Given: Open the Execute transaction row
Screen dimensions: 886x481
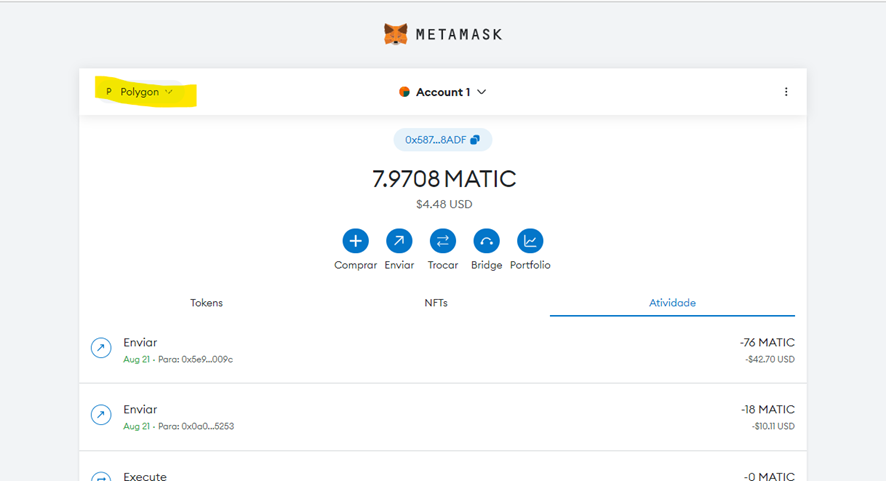Looking at the screenshot, I should [x=442, y=467].
